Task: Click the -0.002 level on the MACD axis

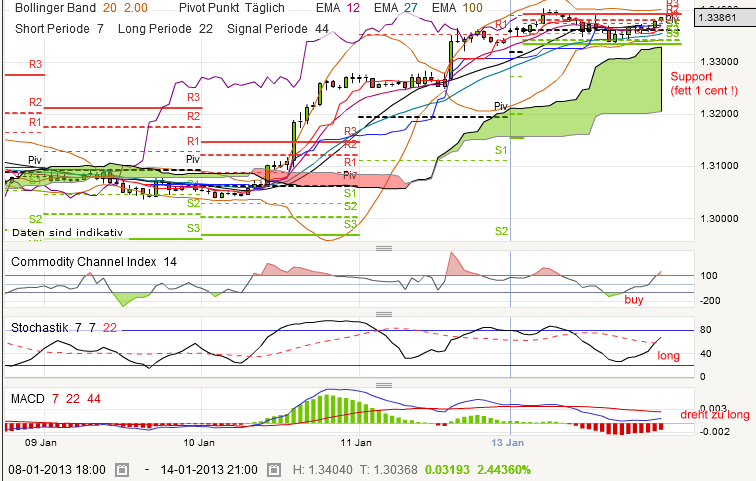Action: click(x=715, y=431)
